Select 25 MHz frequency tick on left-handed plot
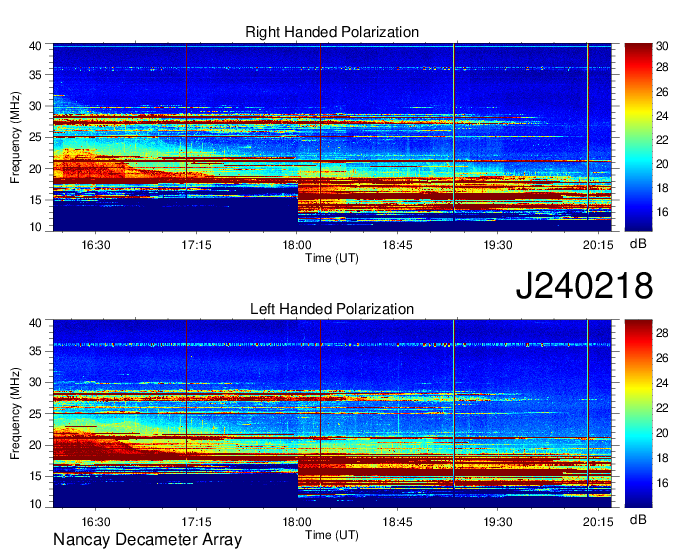 tap(35, 414)
